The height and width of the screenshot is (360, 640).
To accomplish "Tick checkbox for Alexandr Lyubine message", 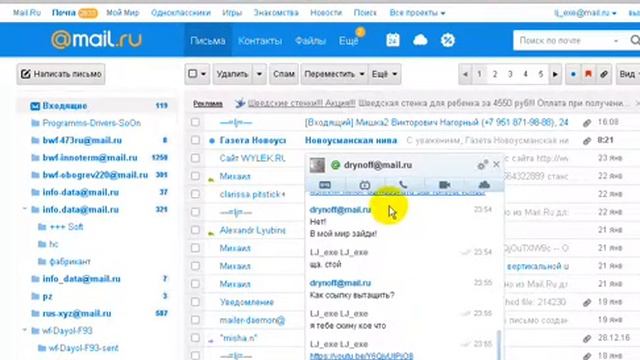I will click(196, 230).
